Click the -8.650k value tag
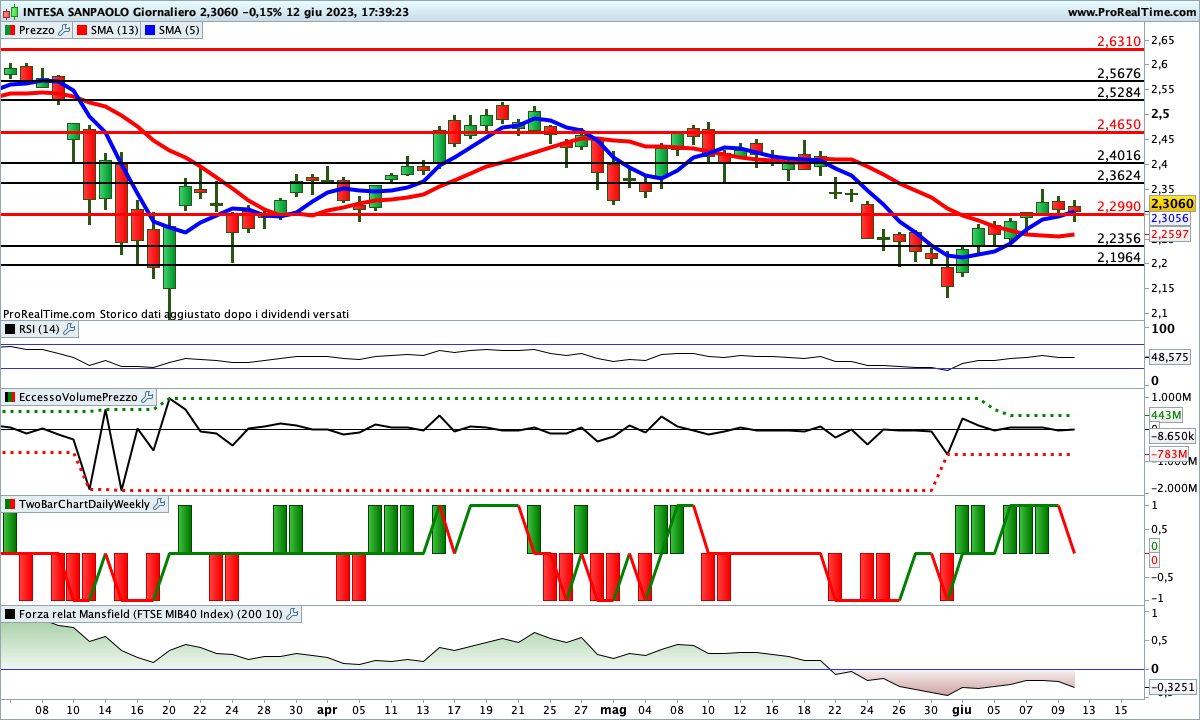Viewport: 1200px width, 720px height. pos(1172,436)
